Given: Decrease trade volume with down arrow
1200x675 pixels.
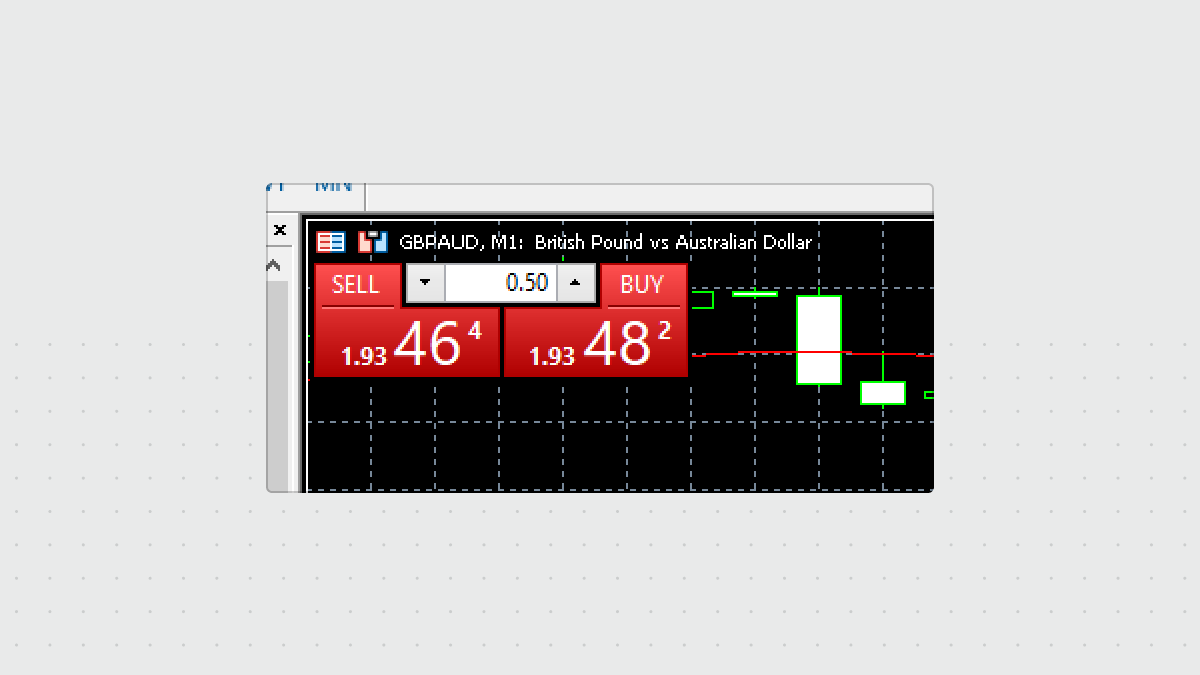Looking at the screenshot, I should point(425,283).
